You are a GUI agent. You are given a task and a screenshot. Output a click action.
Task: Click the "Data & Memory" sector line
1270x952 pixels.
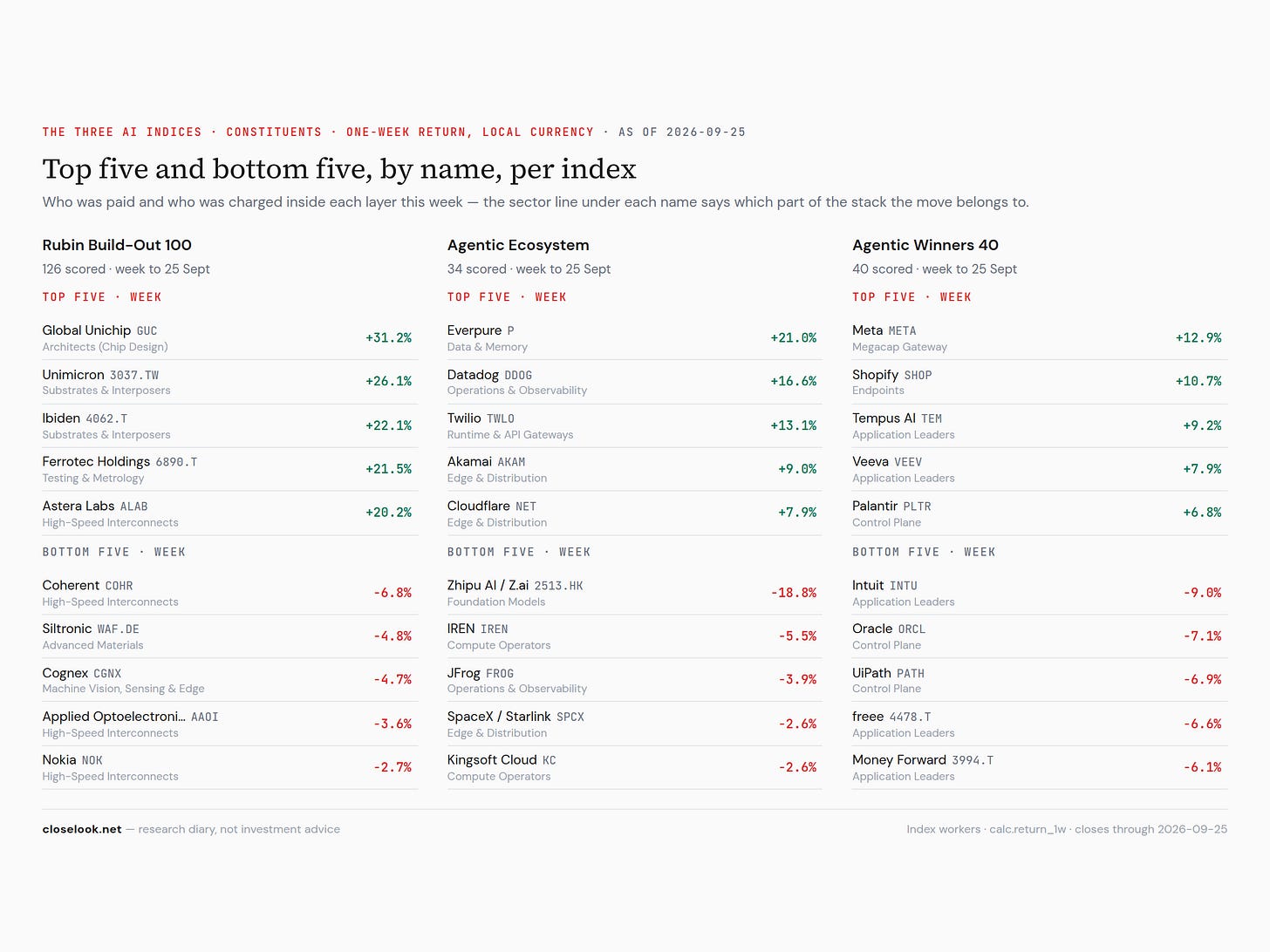[488, 347]
